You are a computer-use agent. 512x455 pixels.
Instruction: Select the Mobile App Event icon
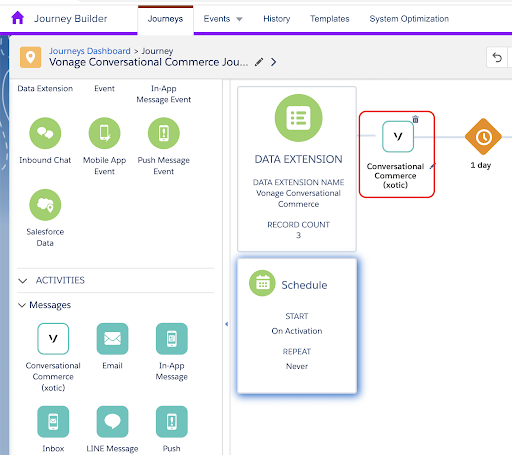coord(104,133)
